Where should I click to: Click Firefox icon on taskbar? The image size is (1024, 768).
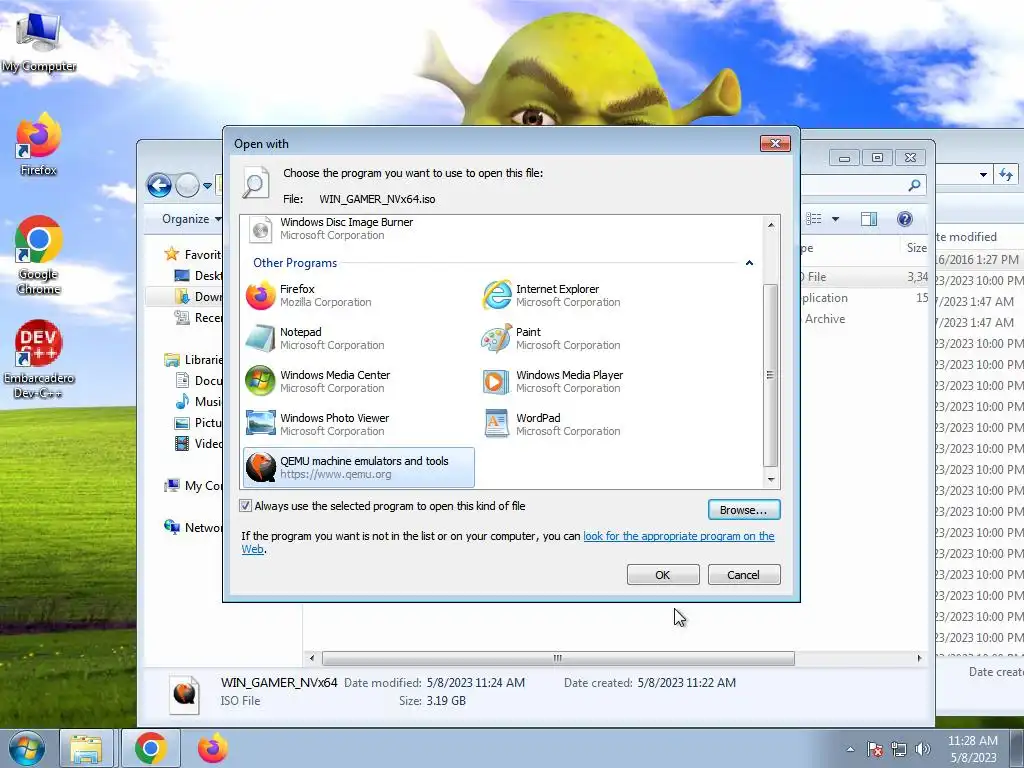[213, 749]
